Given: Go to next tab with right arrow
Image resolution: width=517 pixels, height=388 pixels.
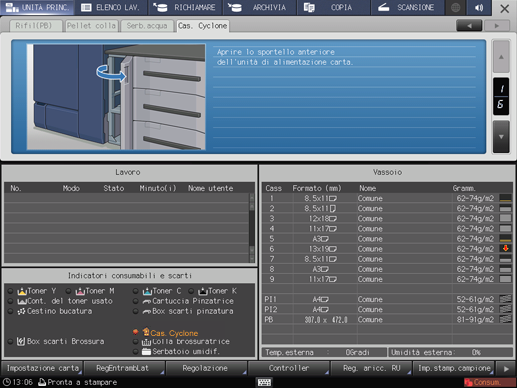Looking at the screenshot, I should (x=497, y=25).
